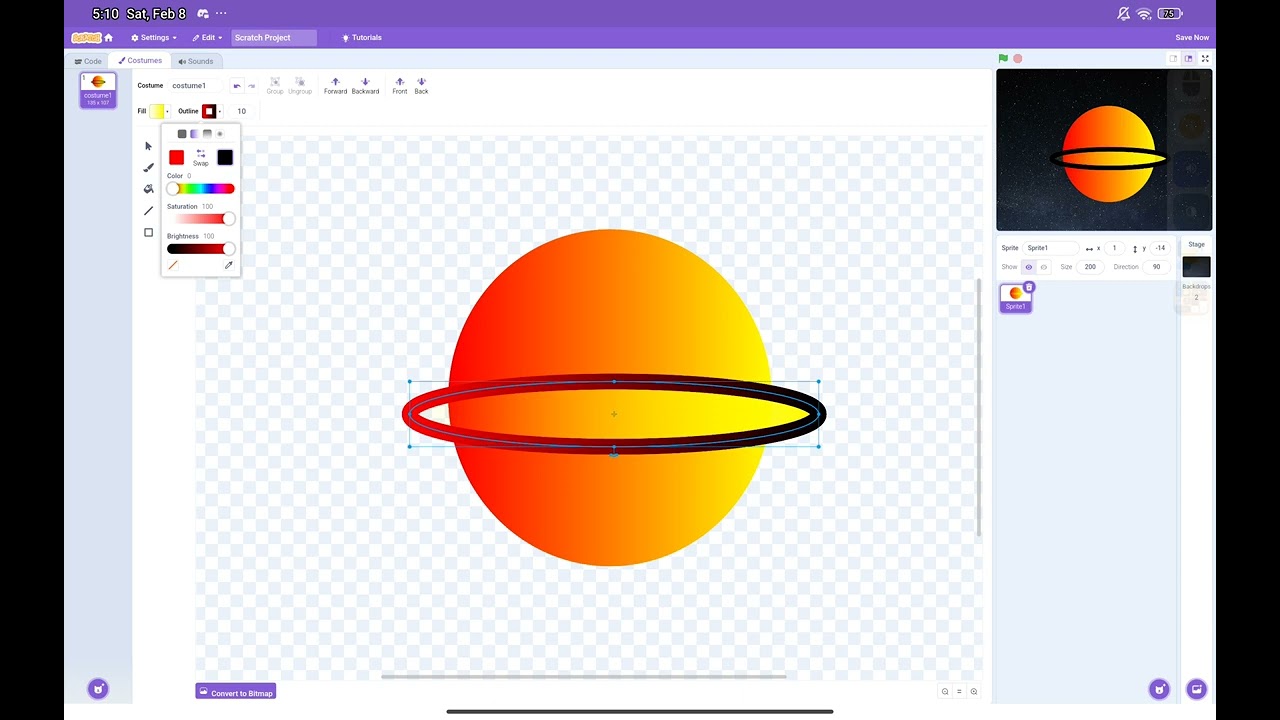The width and height of the screenshot is (1280, 720).
Task: Move shape Forward one layer
Action: 335,86
